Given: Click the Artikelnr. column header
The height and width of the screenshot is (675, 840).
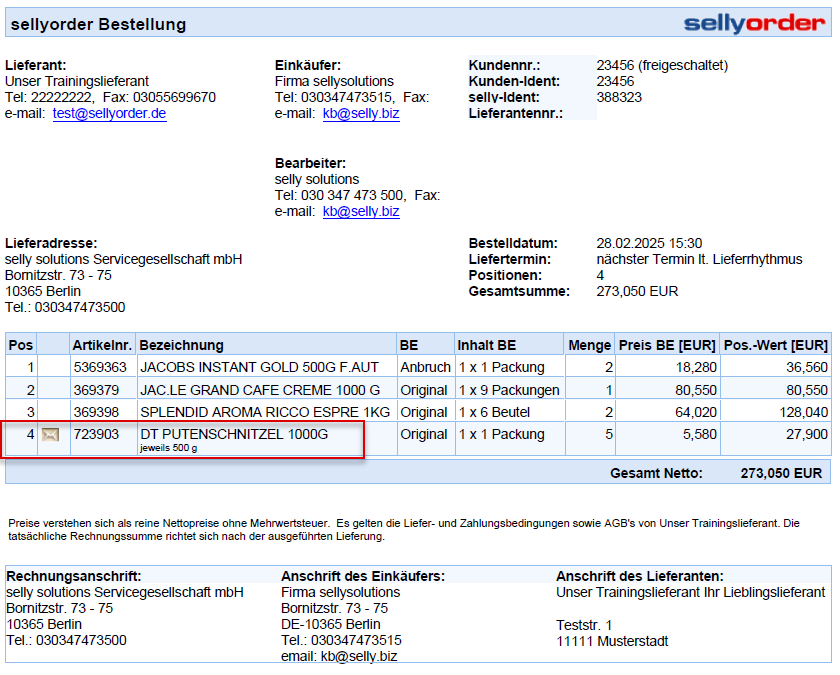Looking at the screenshot, I should pyautogui.click(x=102, y=345).
